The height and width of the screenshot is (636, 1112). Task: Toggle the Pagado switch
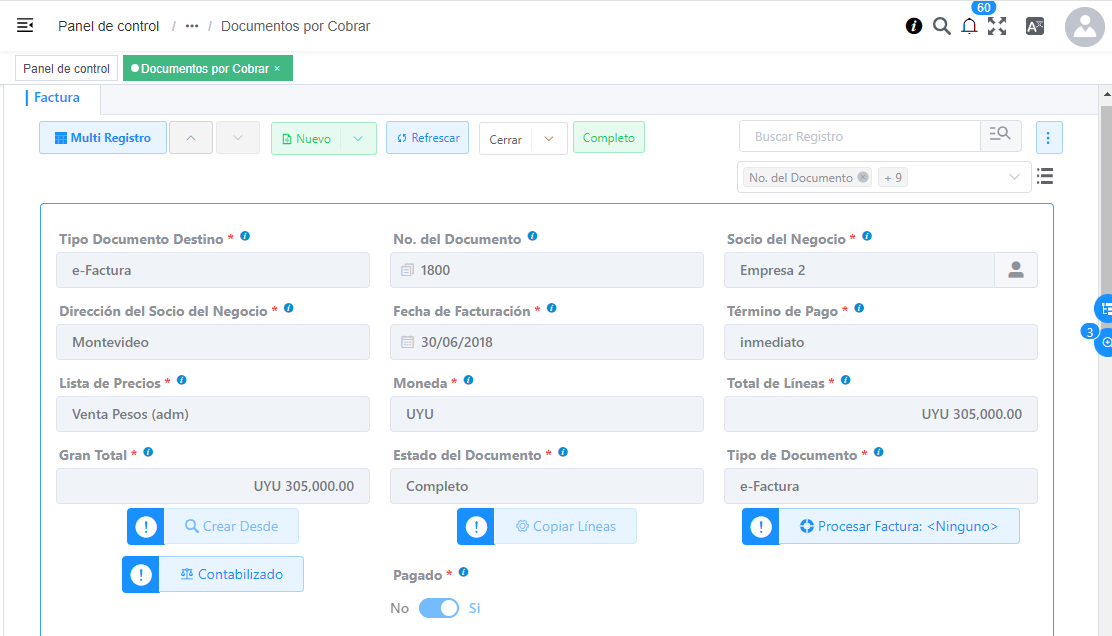pyautogui.click(x=438, y=608)
